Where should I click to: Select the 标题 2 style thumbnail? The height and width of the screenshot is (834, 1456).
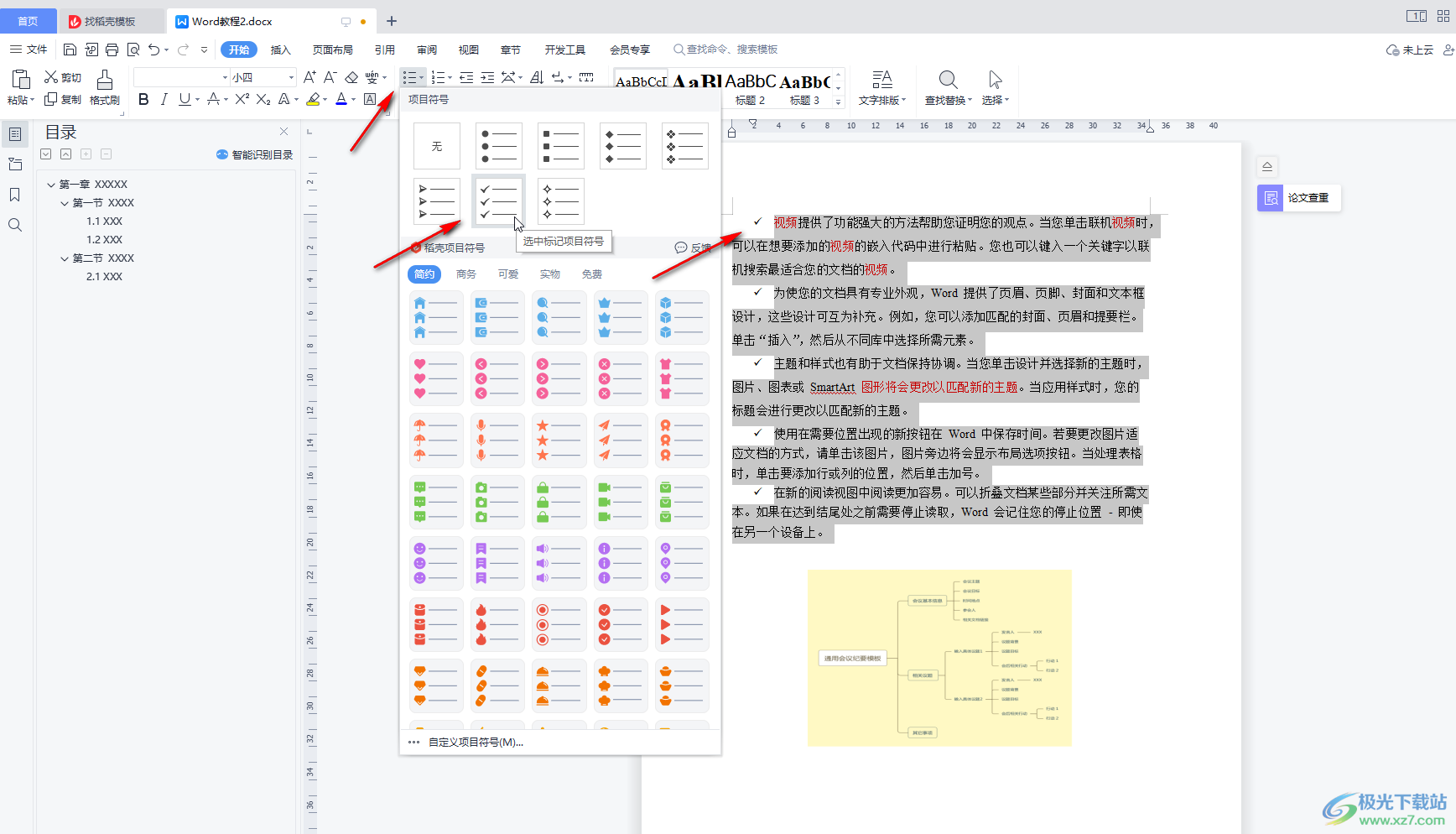click(x=751, y=88)
